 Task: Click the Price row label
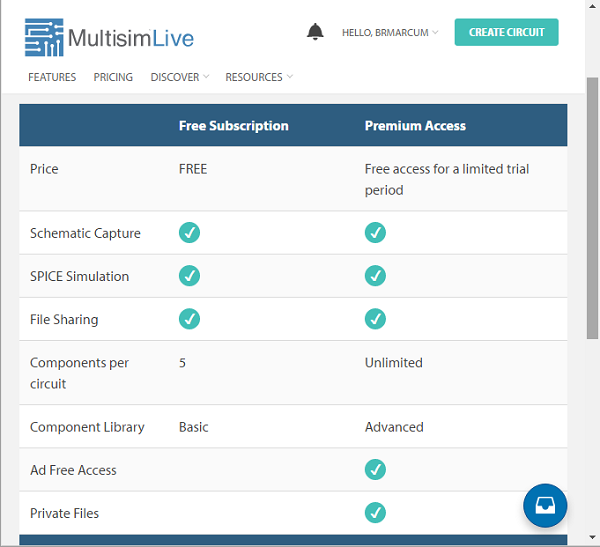coord(44,169)
